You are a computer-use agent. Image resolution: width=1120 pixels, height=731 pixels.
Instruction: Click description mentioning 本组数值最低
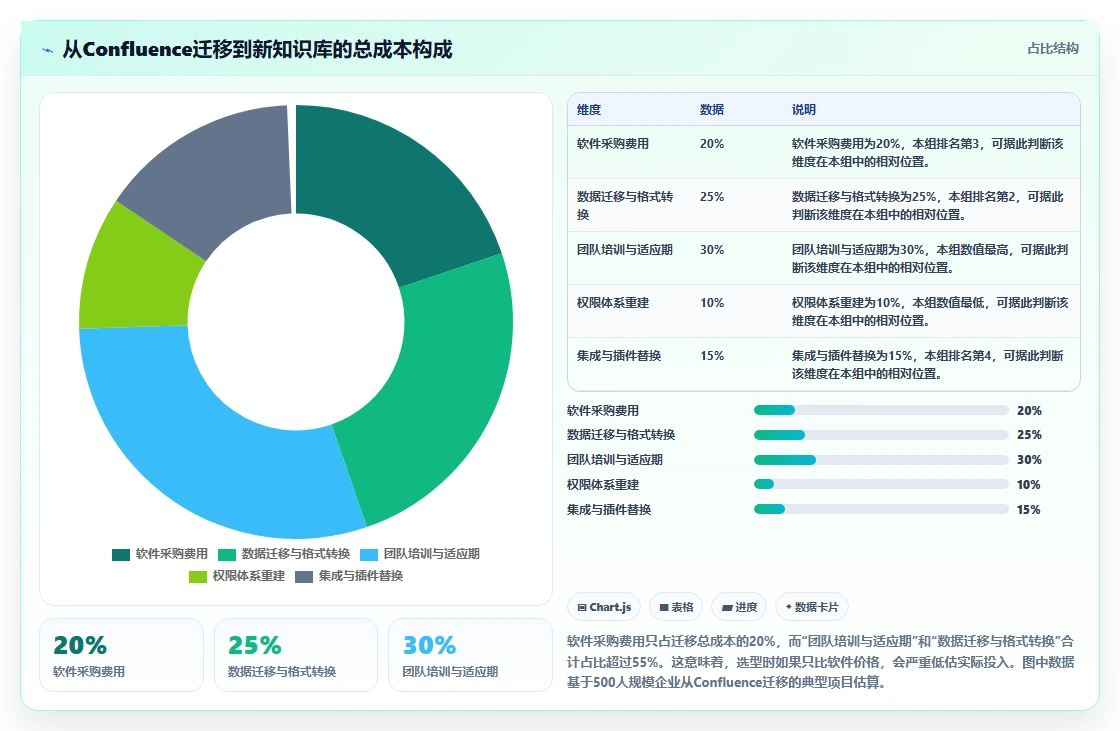coord(930,312)
